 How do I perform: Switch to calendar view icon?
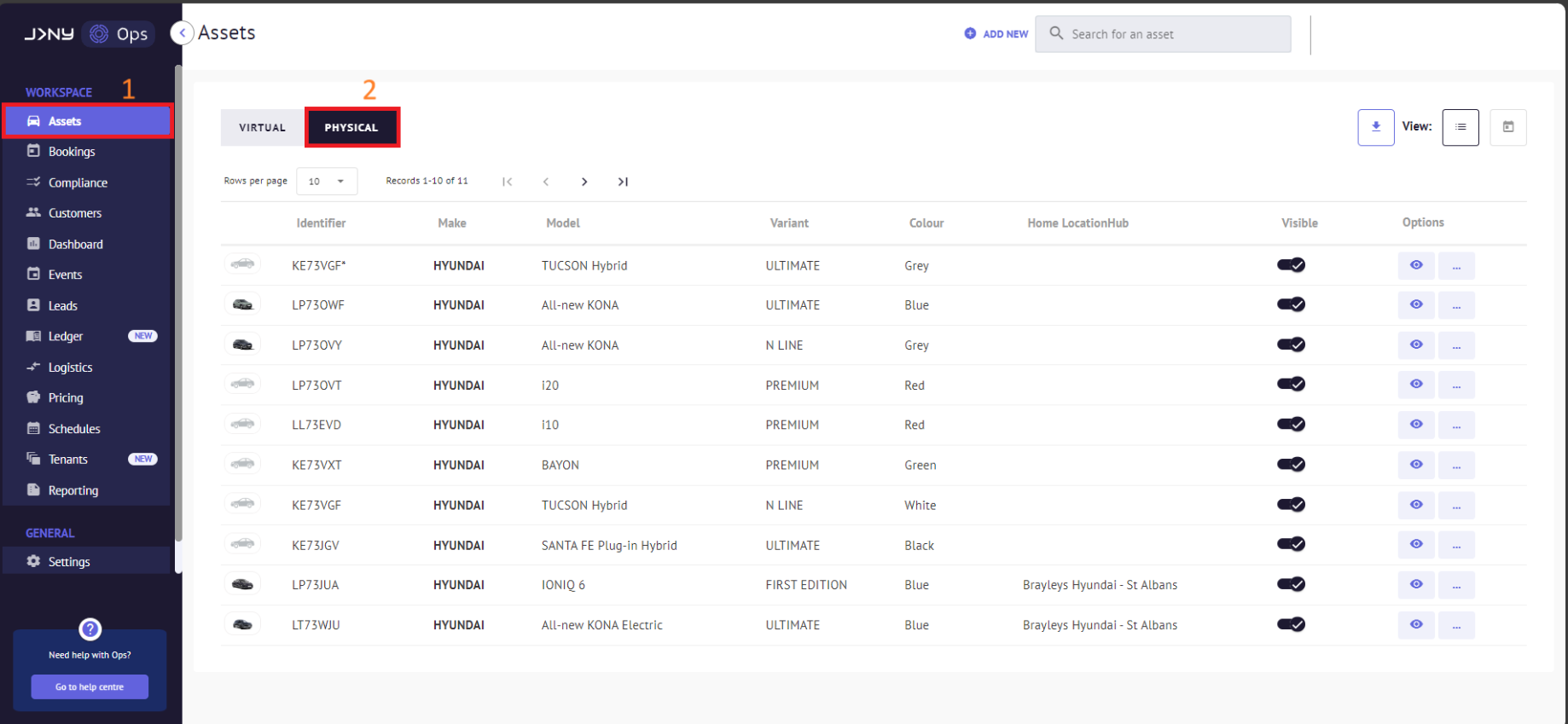1508,127
